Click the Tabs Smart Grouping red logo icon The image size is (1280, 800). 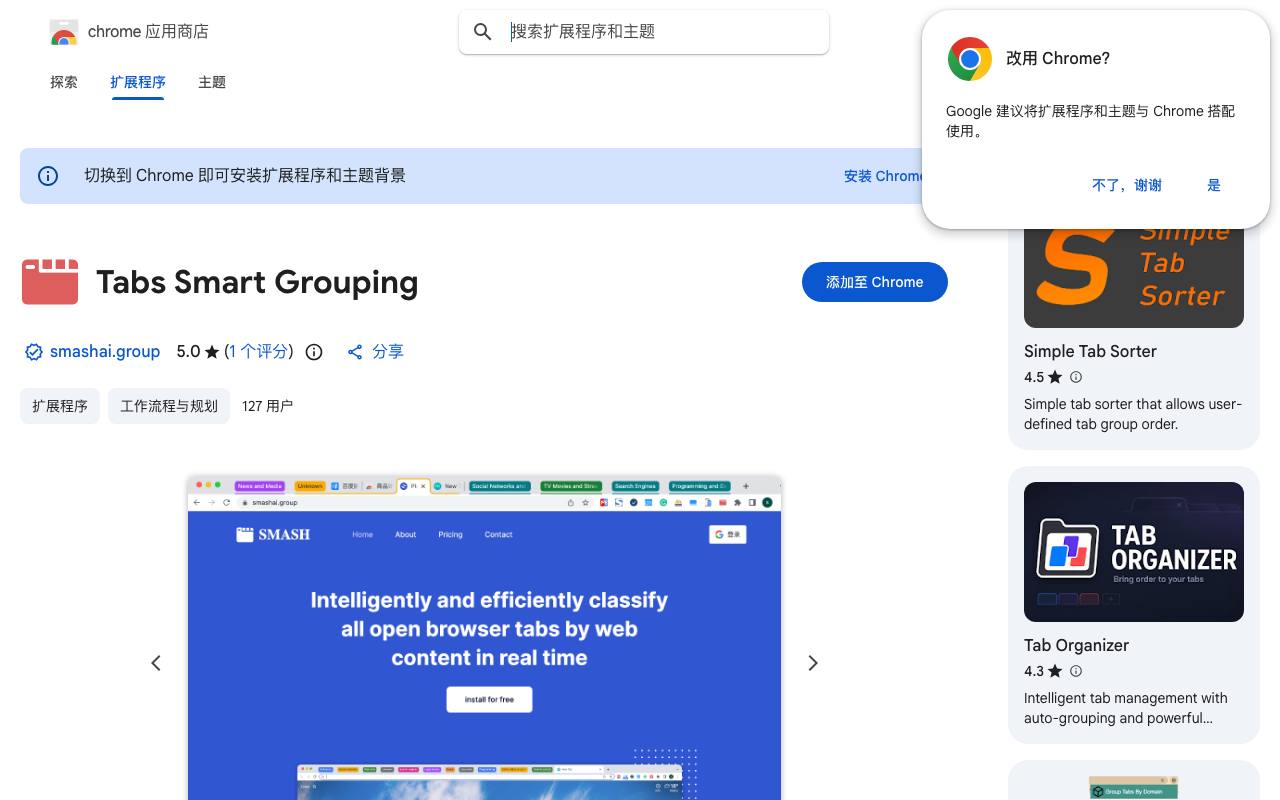[x=50, y=282]
